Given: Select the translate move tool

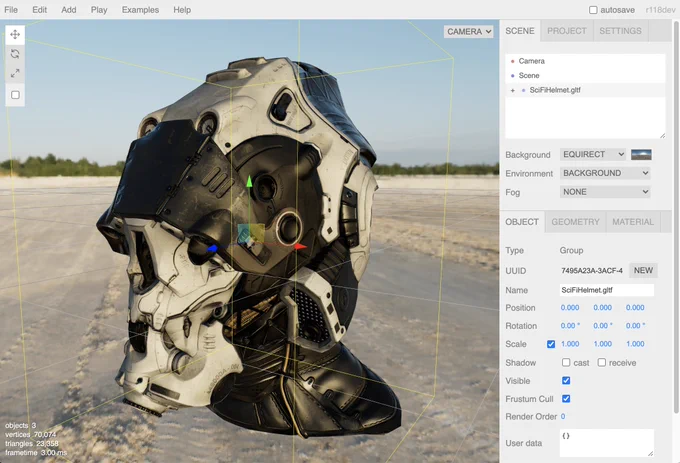Looking at the screenshot, I should (x=15, y=34).
